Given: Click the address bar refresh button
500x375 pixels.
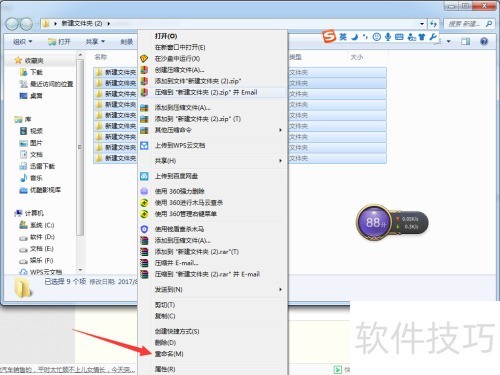Looking at the screenshot, I should pos(433,24).
